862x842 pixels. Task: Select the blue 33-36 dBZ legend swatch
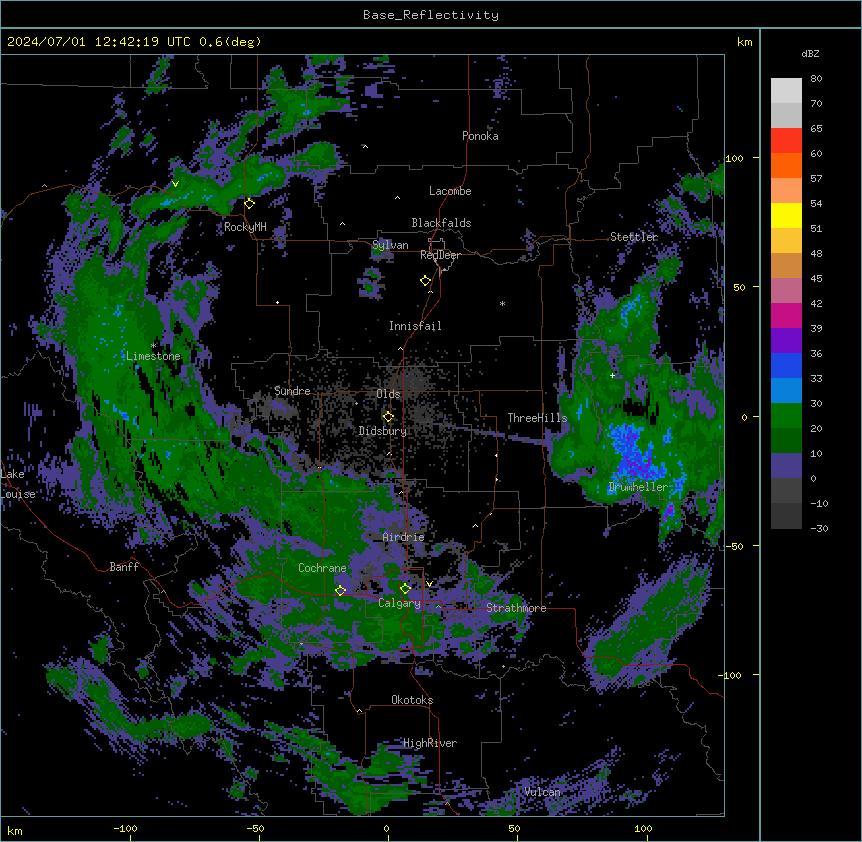(x=786, y=365)
